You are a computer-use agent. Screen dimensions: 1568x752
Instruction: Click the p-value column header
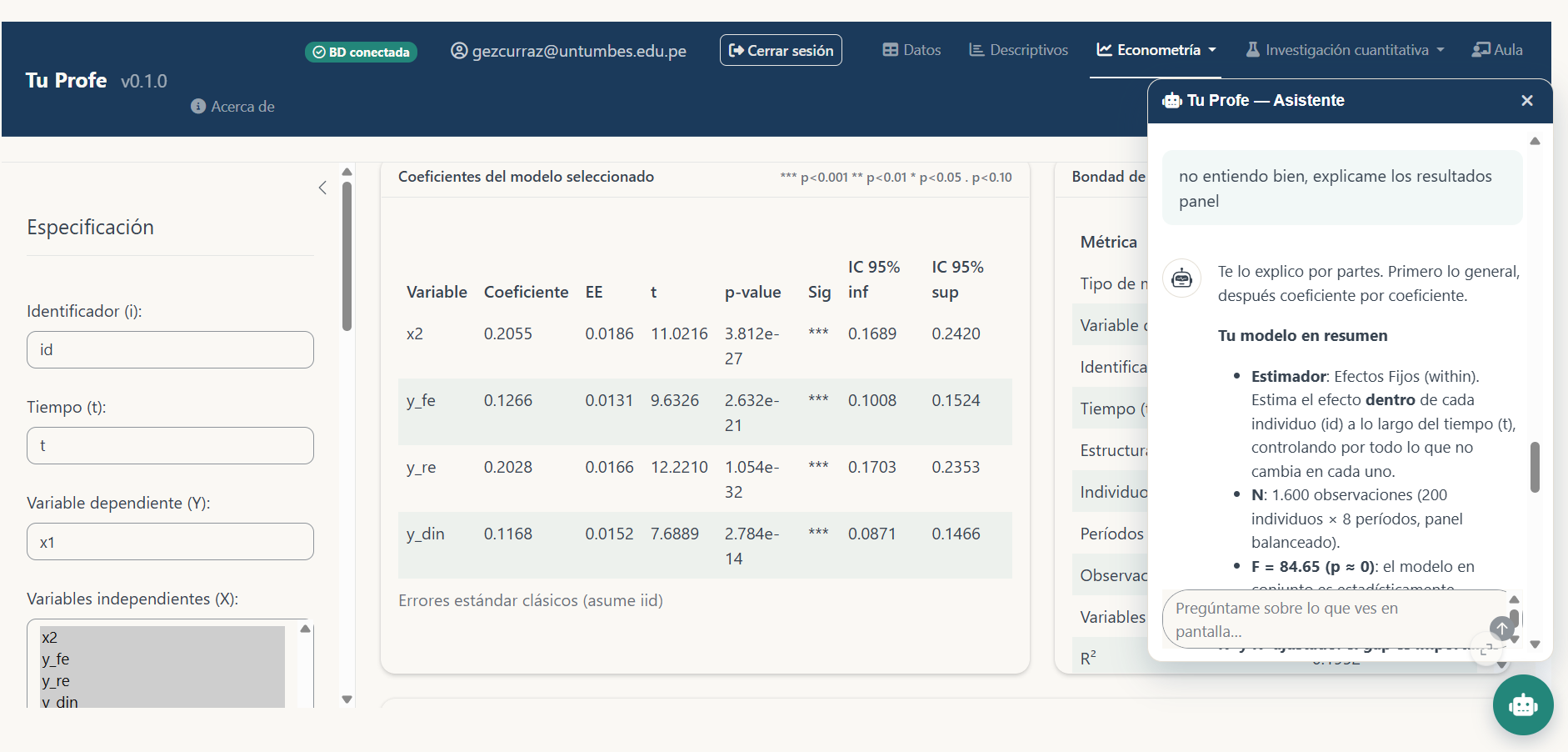[752, 293]
